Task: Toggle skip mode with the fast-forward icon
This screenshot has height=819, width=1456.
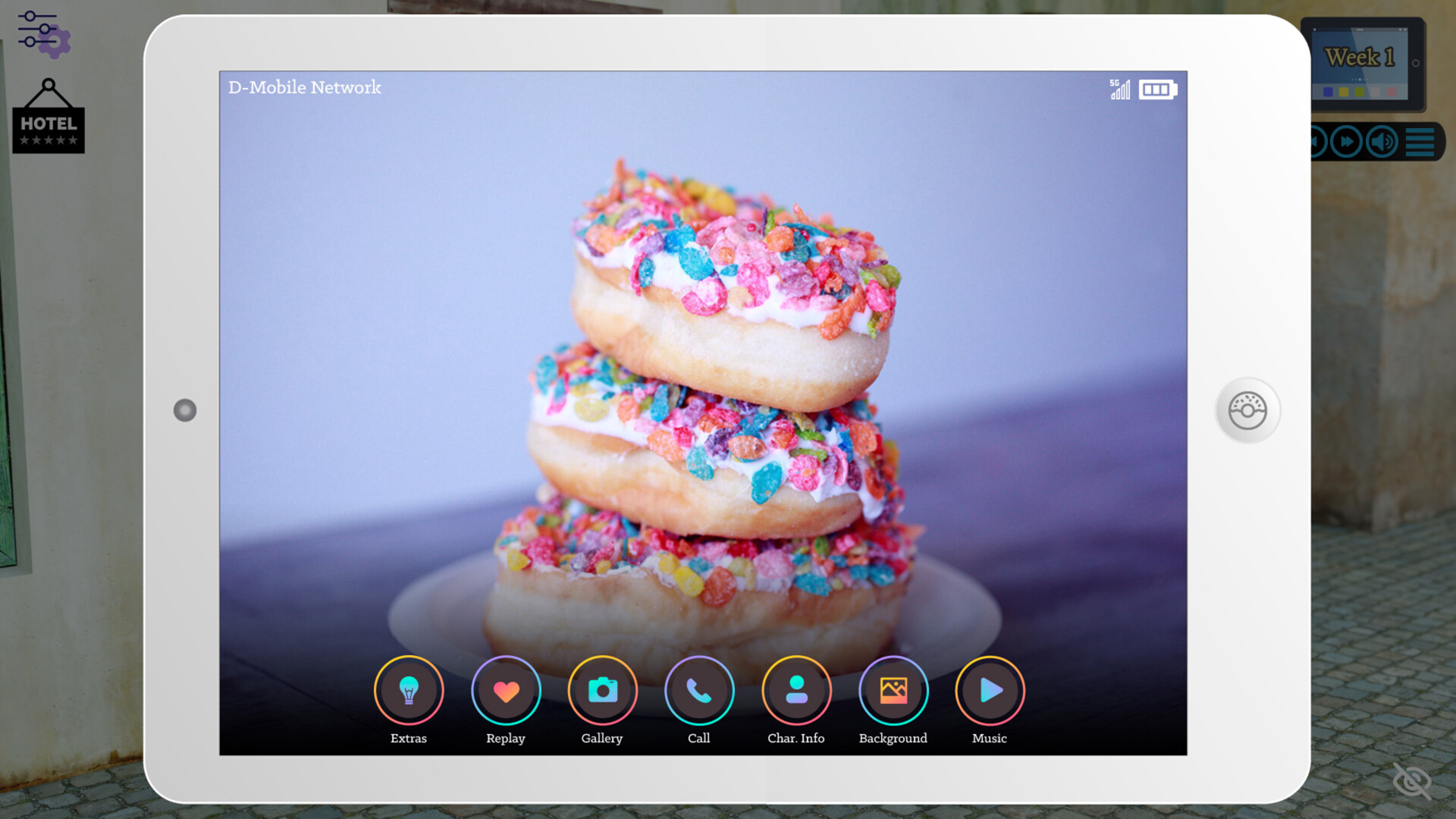Action: (1346, 141)
